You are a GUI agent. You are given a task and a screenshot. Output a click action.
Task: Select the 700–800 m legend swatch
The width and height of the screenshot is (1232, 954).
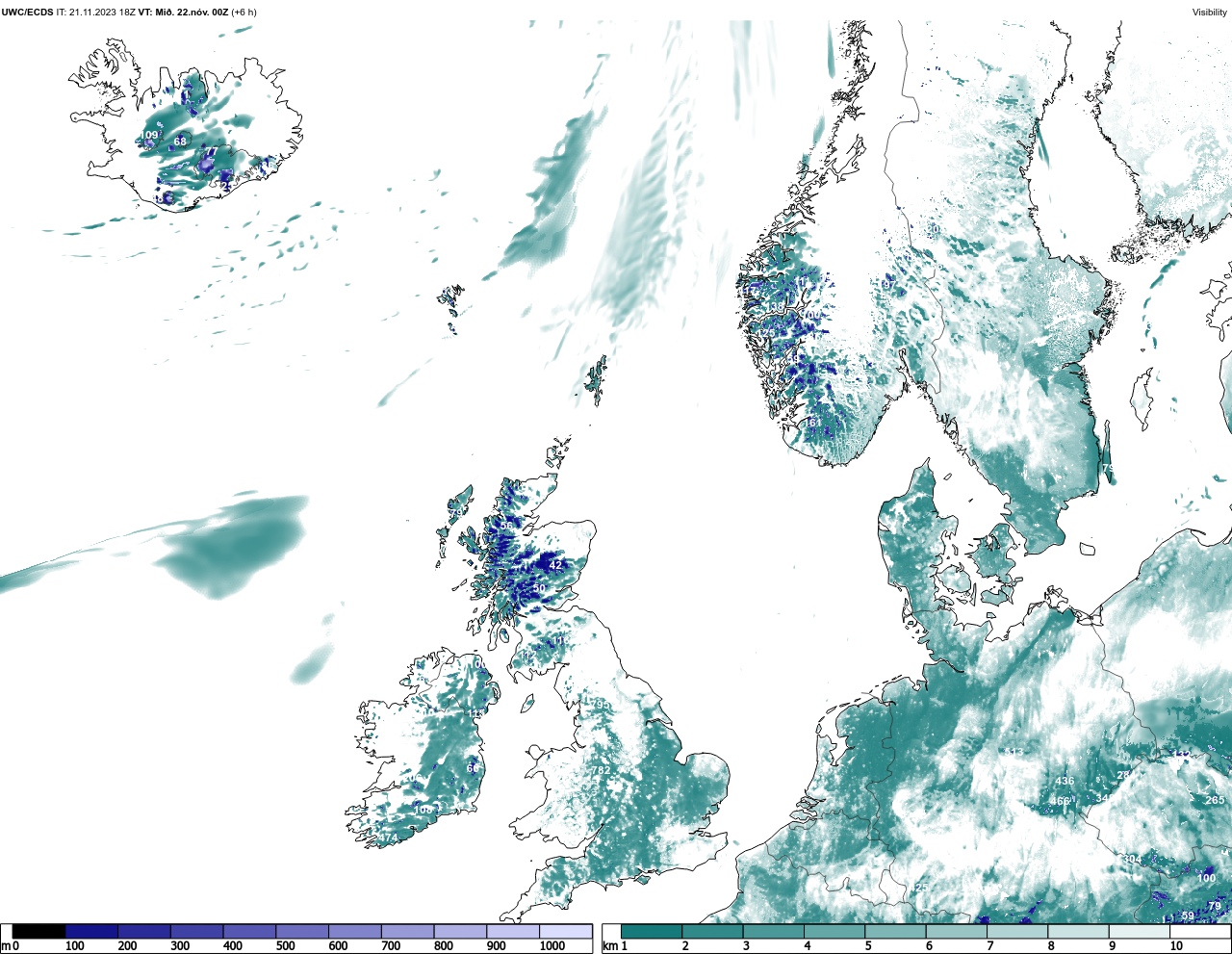[407, 932]
